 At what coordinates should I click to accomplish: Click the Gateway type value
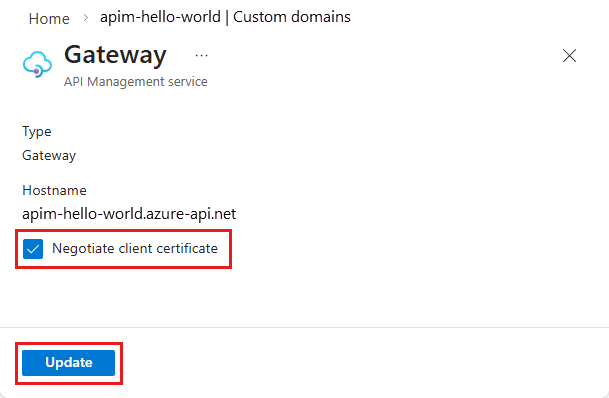[x=49, y=156]
